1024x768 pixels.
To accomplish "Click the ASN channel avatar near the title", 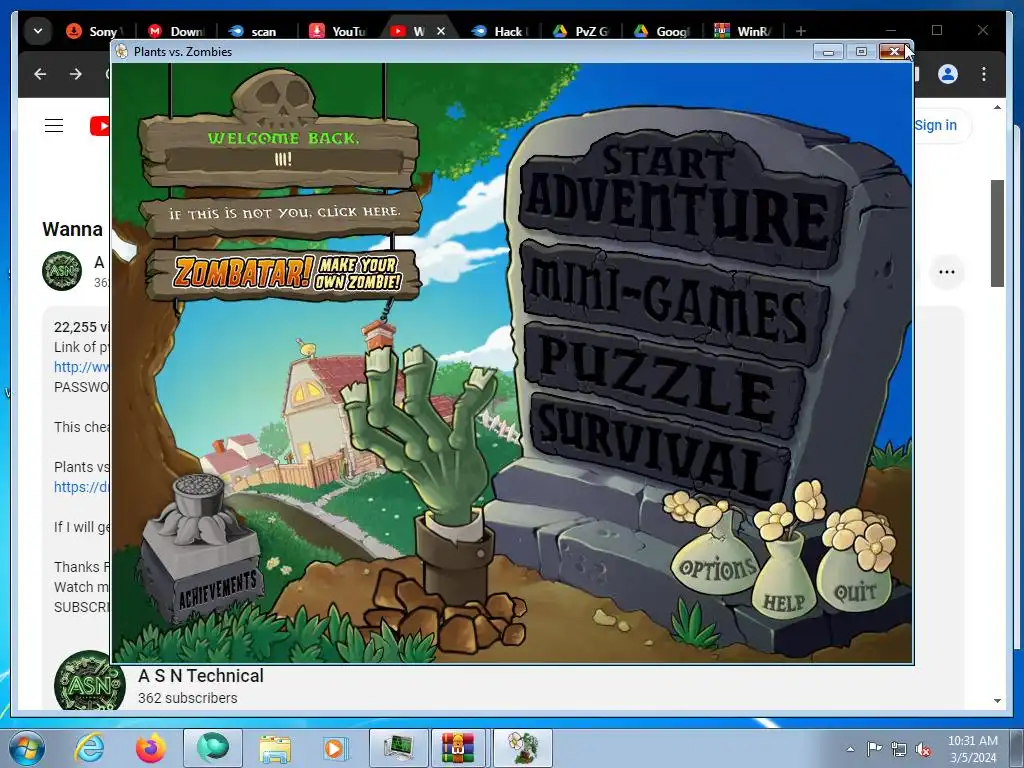I will [x=62, y=270].
